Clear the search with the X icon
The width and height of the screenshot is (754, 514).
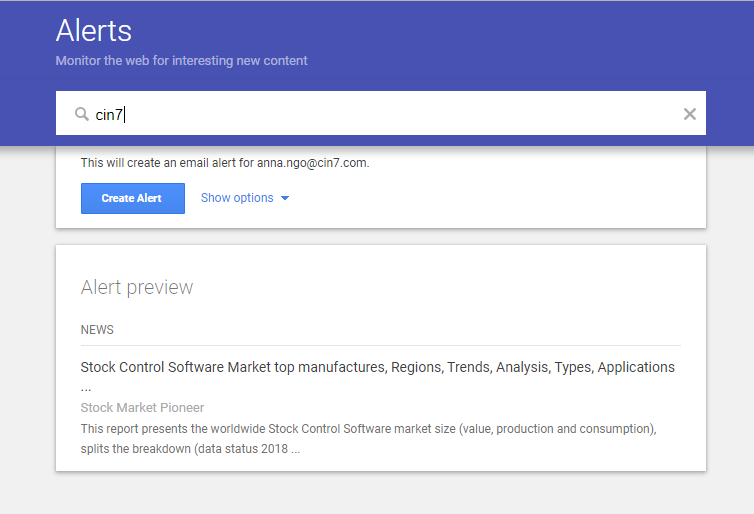tap(690, 114)
